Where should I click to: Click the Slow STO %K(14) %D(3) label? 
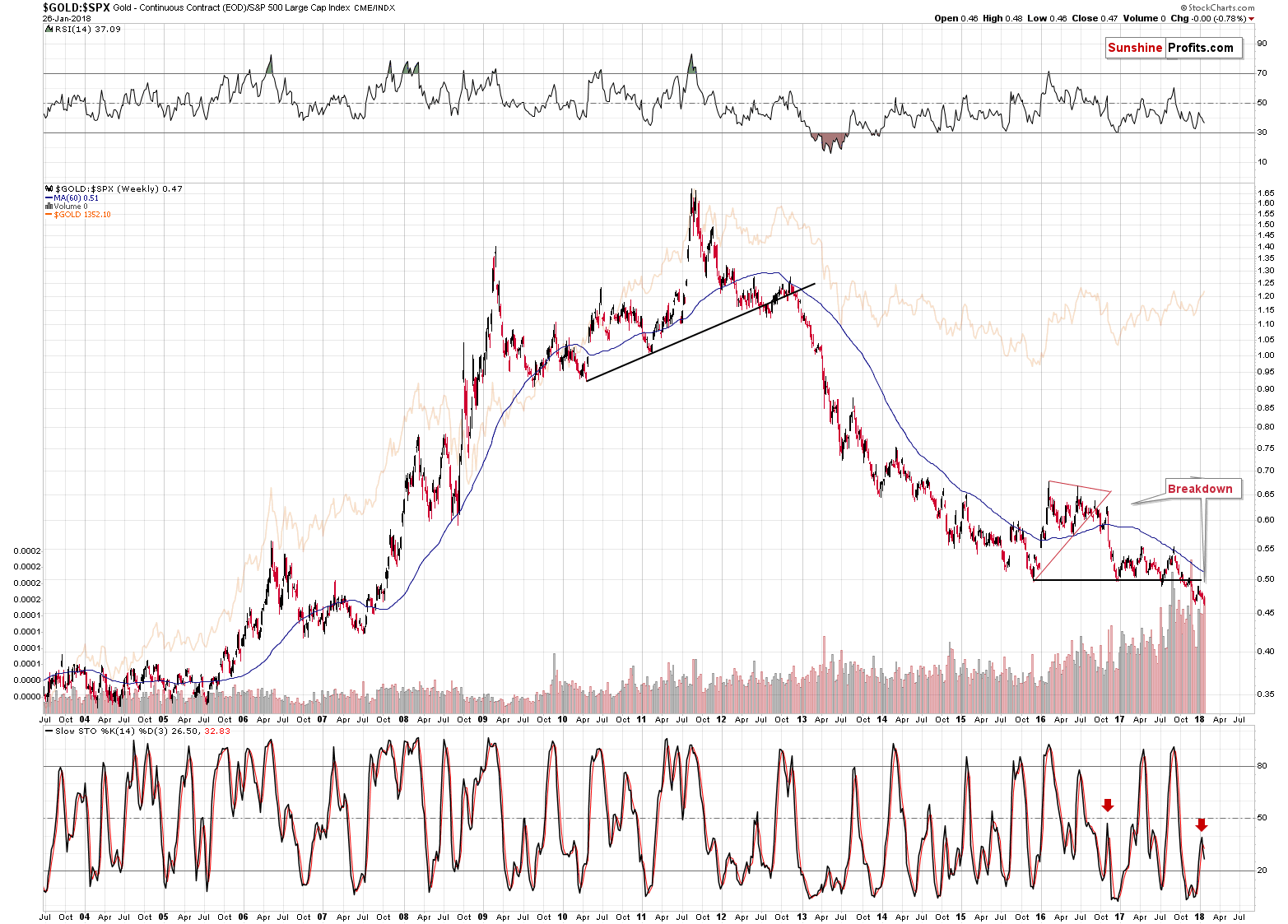[x=112, y=731]
